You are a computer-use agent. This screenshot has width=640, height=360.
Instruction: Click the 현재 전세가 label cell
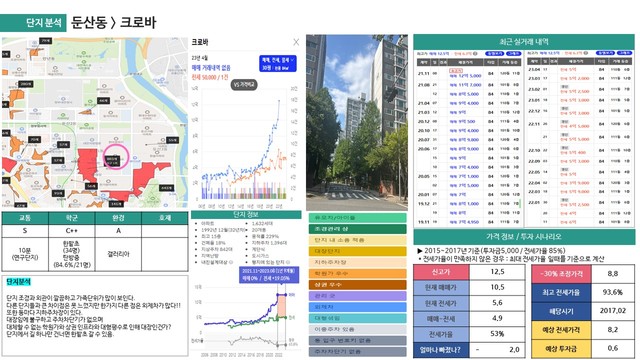click(x=441, y=303)
